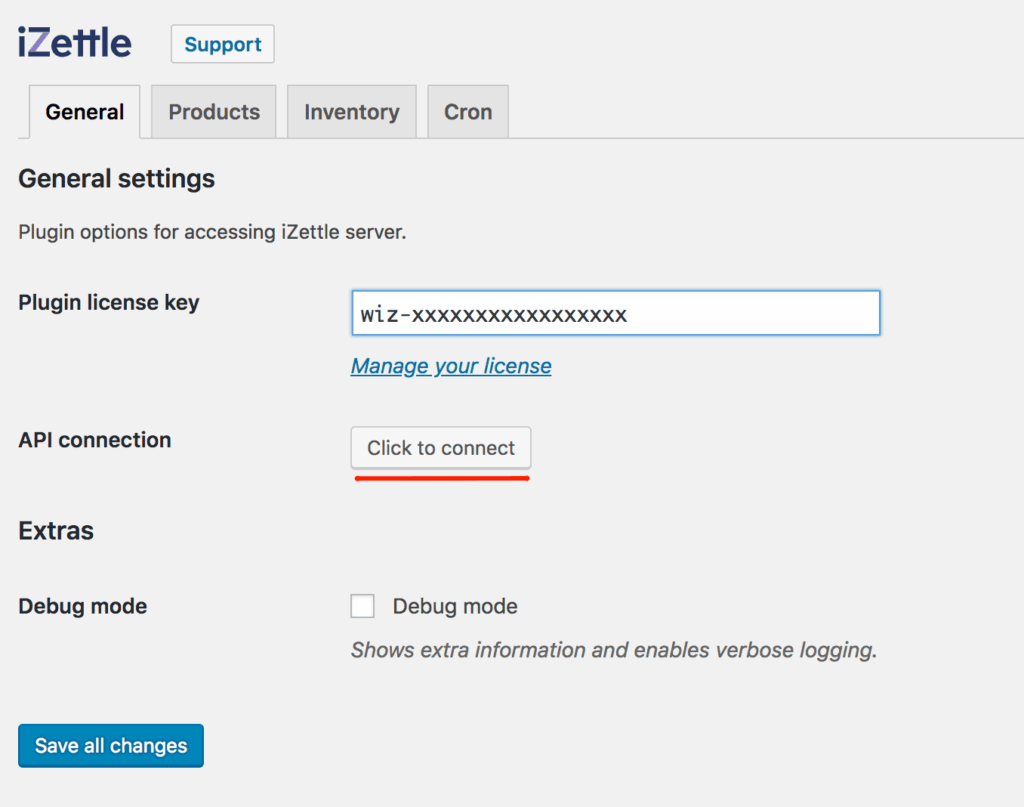Image resolution: width=1024 pixels, height=807 pixels.
Task: Click the Extras section heading
Action: click(56, 530)
